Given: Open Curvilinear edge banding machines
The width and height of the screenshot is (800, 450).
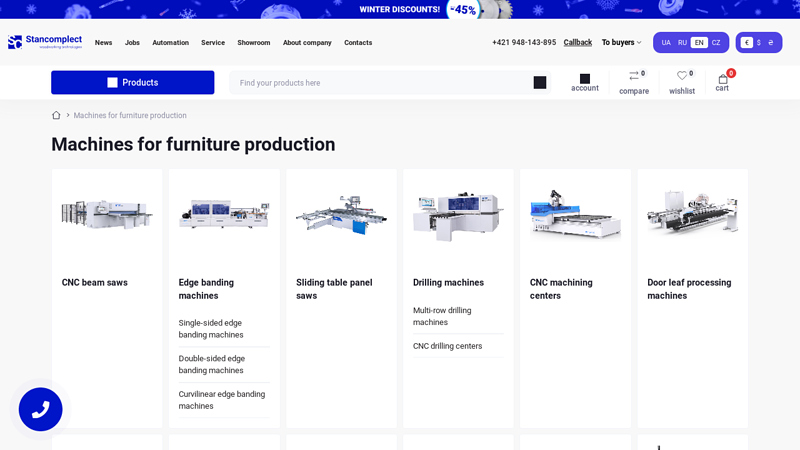Looking at the screenshot, I should coord(222,400).
